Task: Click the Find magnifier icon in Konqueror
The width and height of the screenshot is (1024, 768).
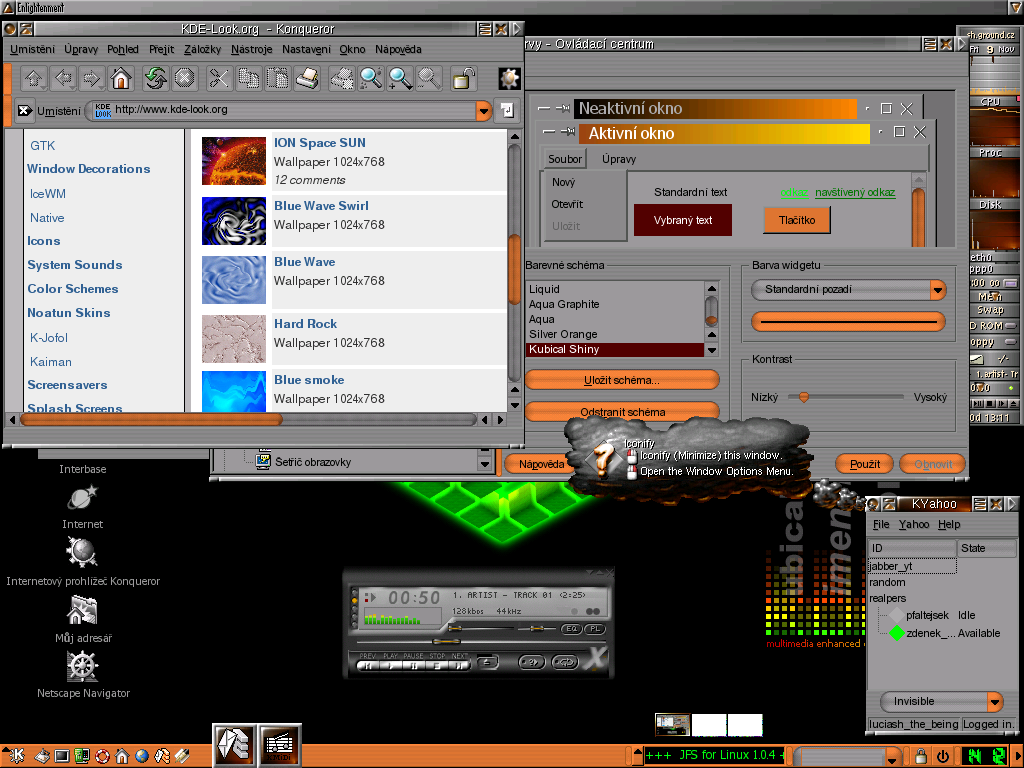Action: pyautogui.click(x=371, y=79)
